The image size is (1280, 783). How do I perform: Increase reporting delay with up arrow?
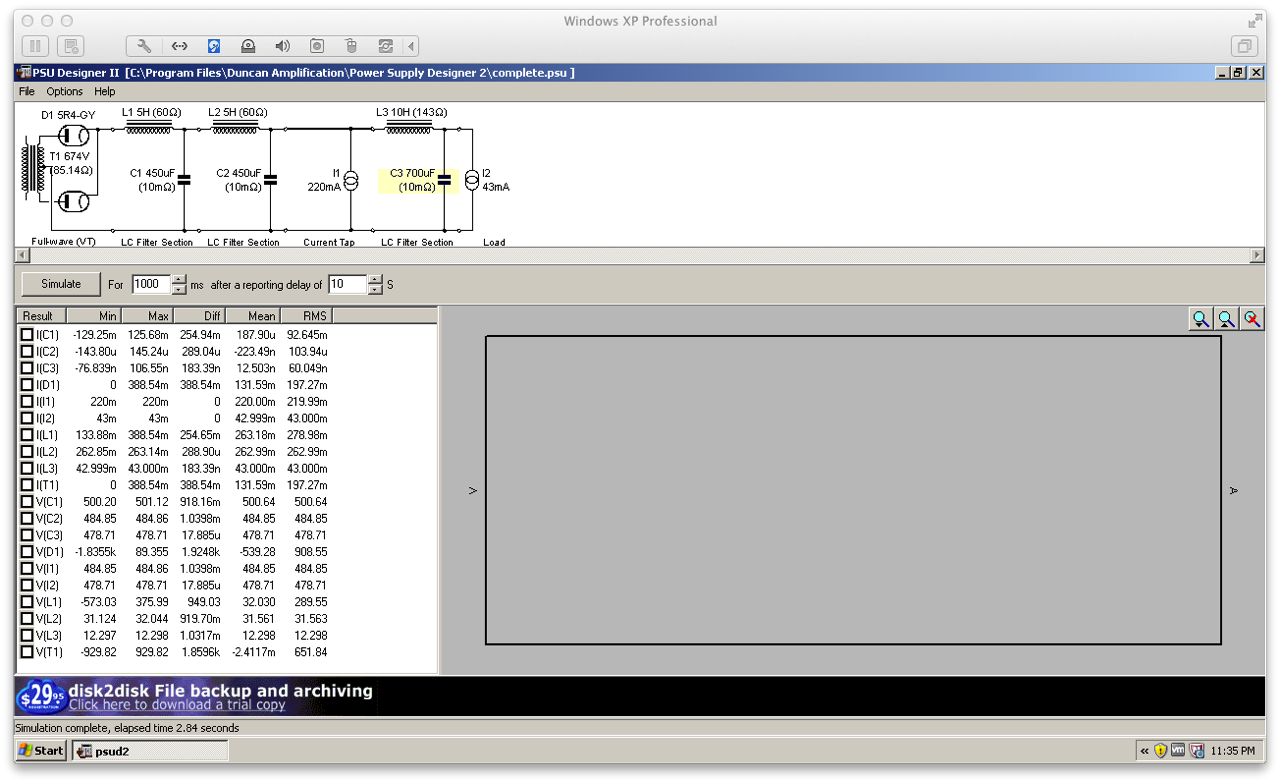pos(375,279)
